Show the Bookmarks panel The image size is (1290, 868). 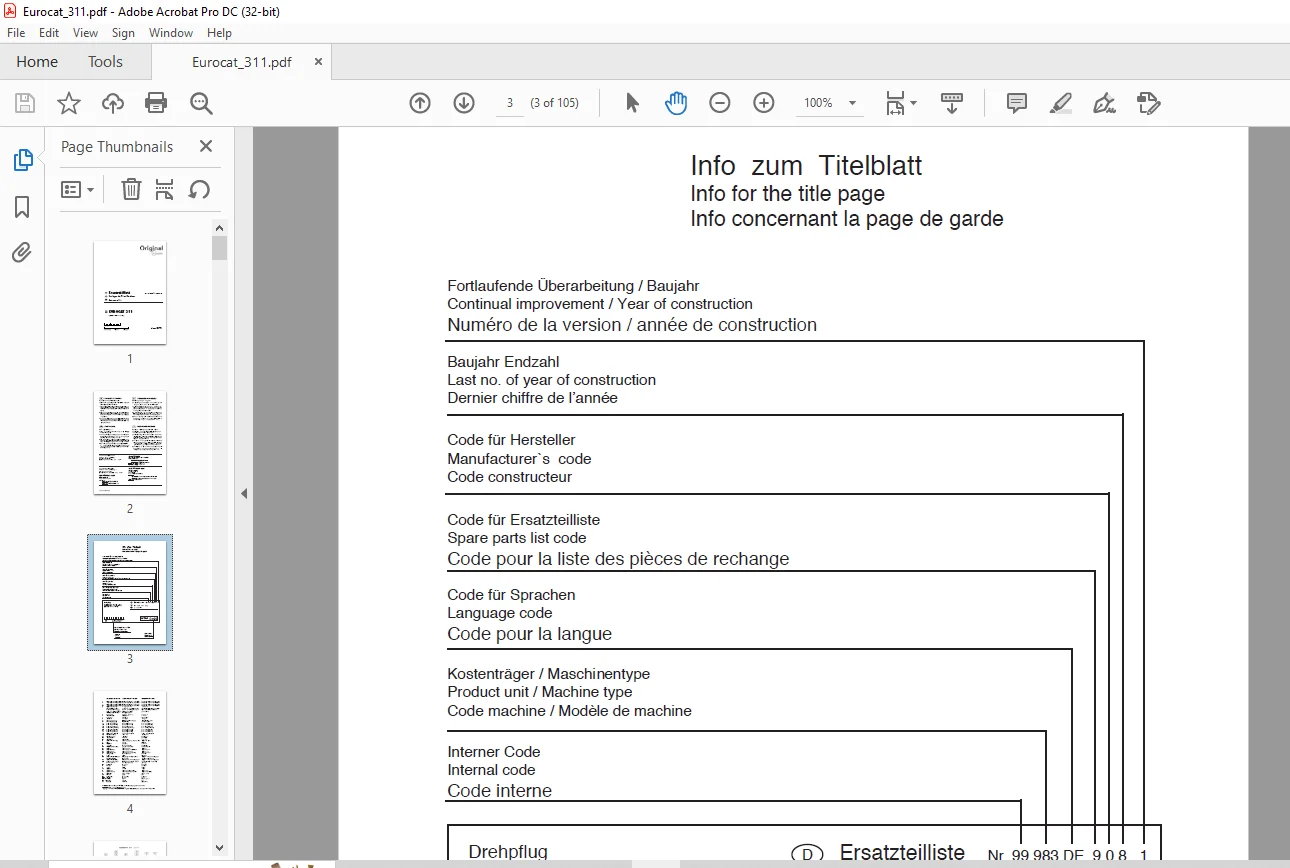click(x=22, y=207)
